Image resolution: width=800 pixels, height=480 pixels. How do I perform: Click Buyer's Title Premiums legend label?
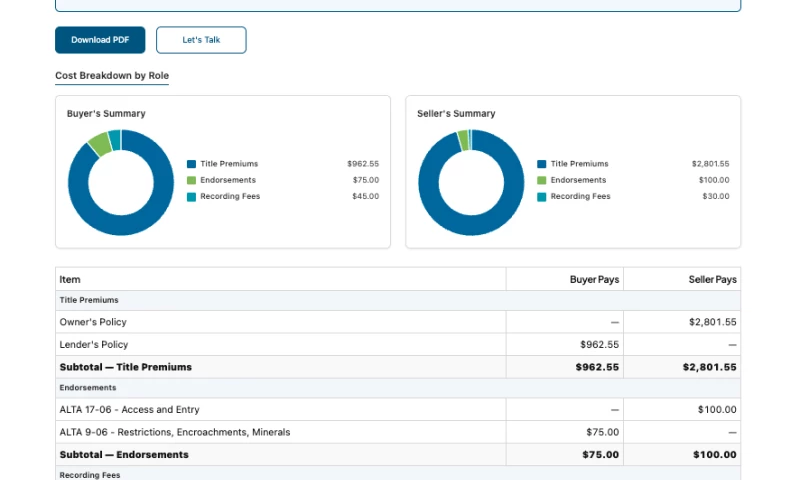coord(229,164)
